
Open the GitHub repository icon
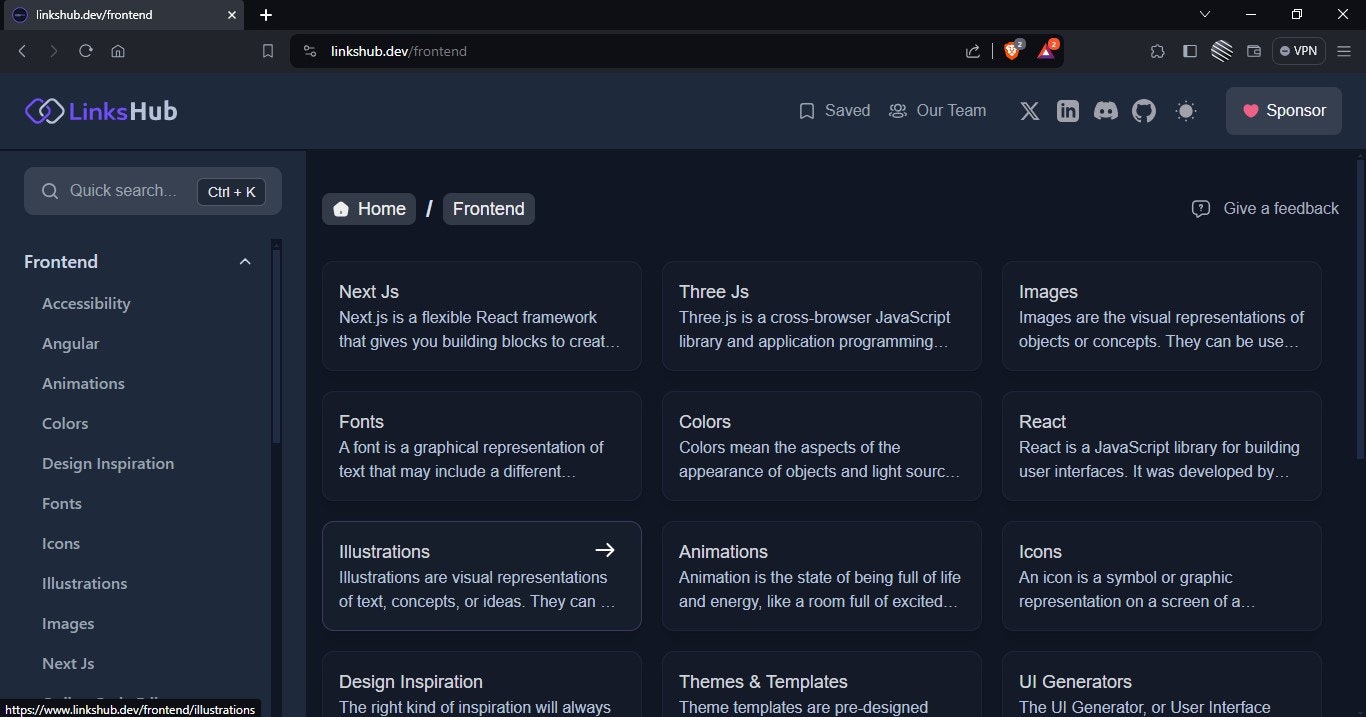1144,111
